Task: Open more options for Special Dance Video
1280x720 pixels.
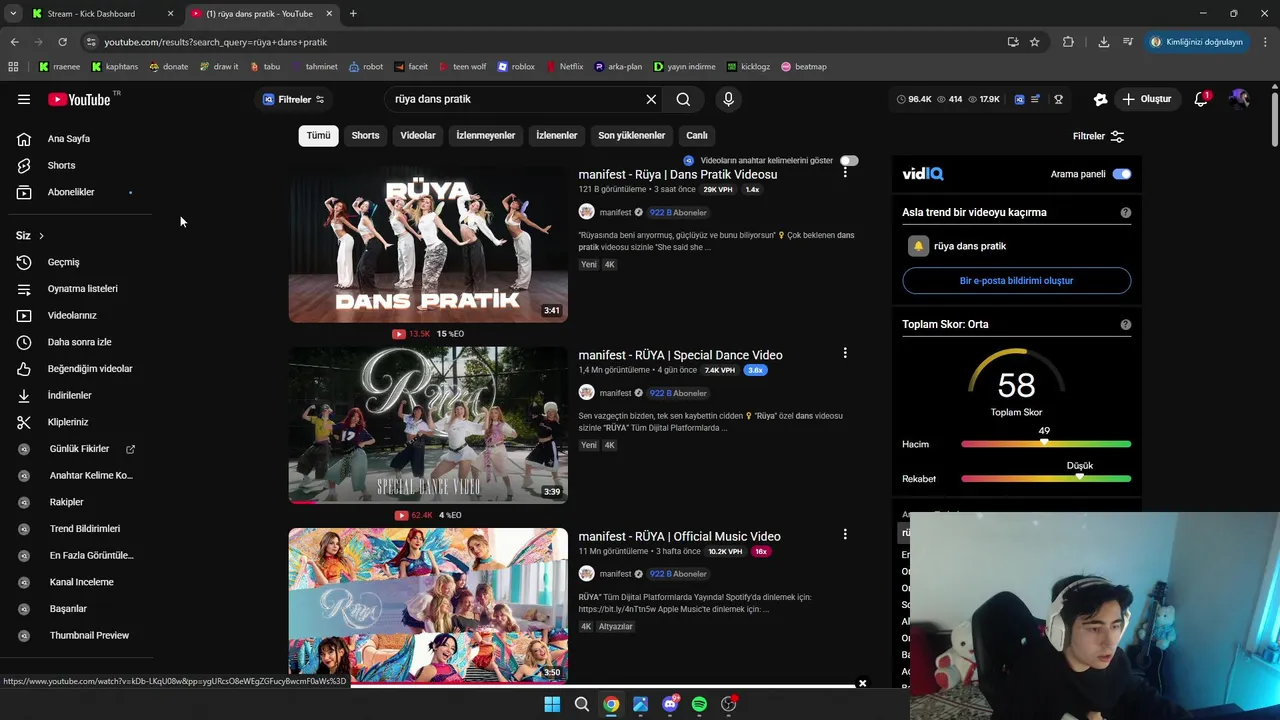Action: point(845,353)
